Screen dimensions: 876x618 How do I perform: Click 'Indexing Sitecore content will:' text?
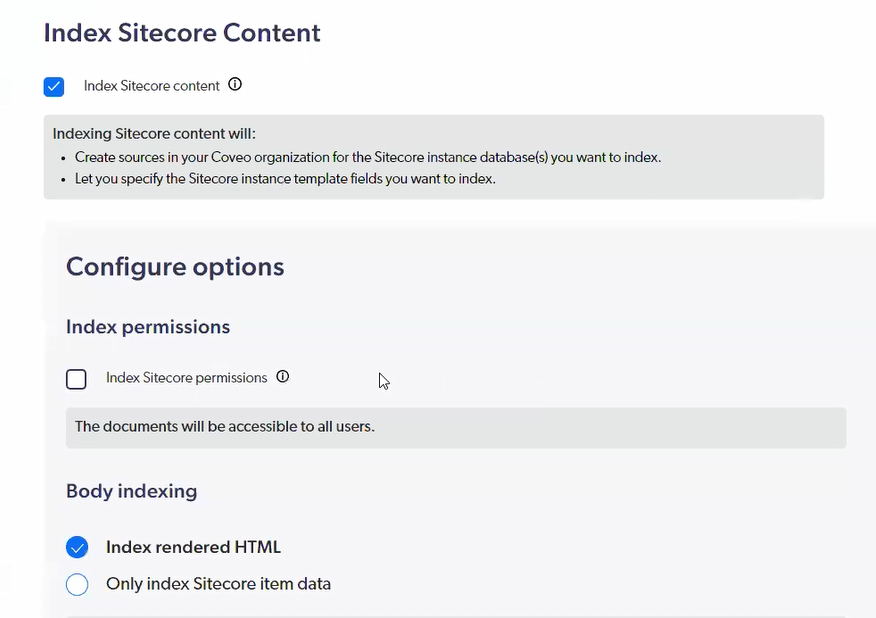154,134
